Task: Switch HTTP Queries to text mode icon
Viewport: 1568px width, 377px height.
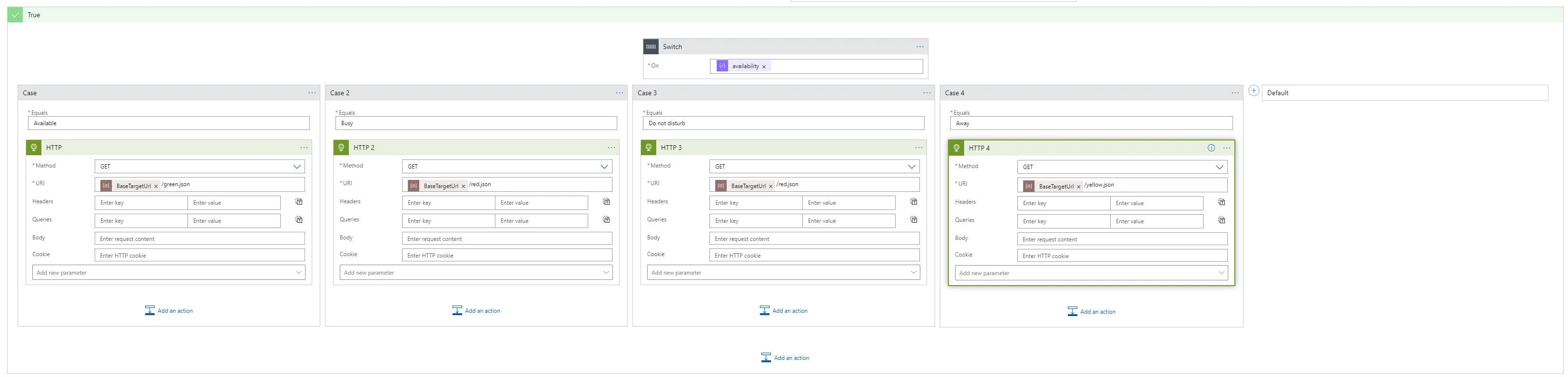Action: (x=299, y=220)
